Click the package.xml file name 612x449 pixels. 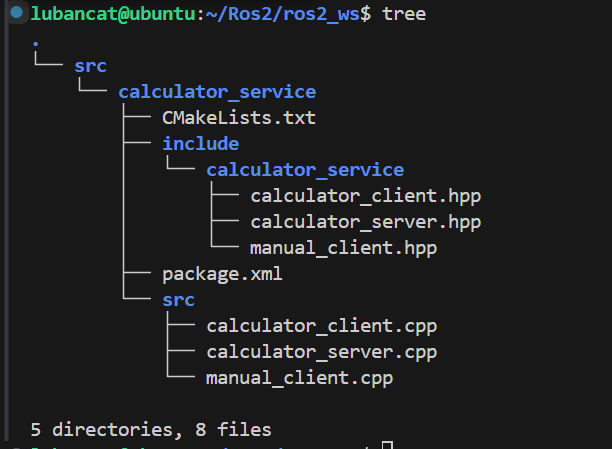(222, 274)
